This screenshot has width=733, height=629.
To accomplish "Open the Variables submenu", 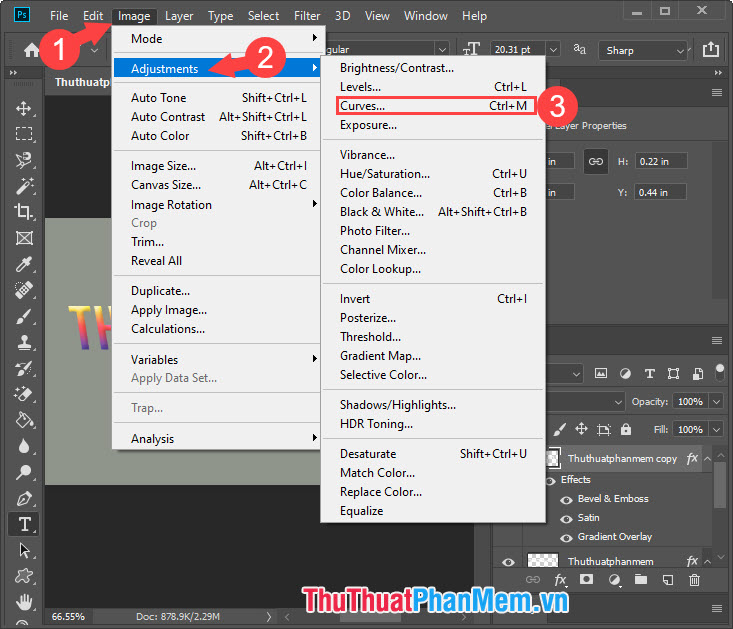I will coord(216,359).
